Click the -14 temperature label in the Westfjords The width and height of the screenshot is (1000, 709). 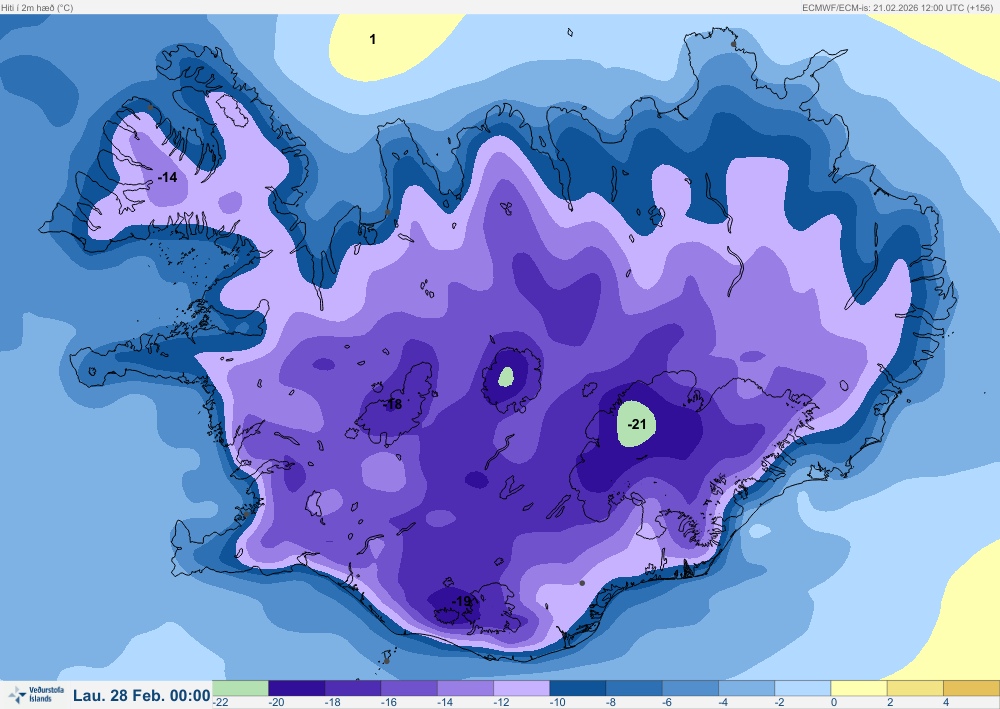(167, 177)
